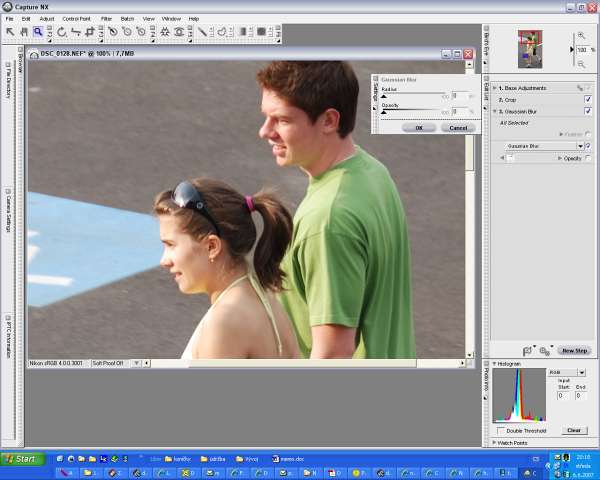
Task: Zoom in using Bird's Eye plus magnifier
Action: coord(581,36)
